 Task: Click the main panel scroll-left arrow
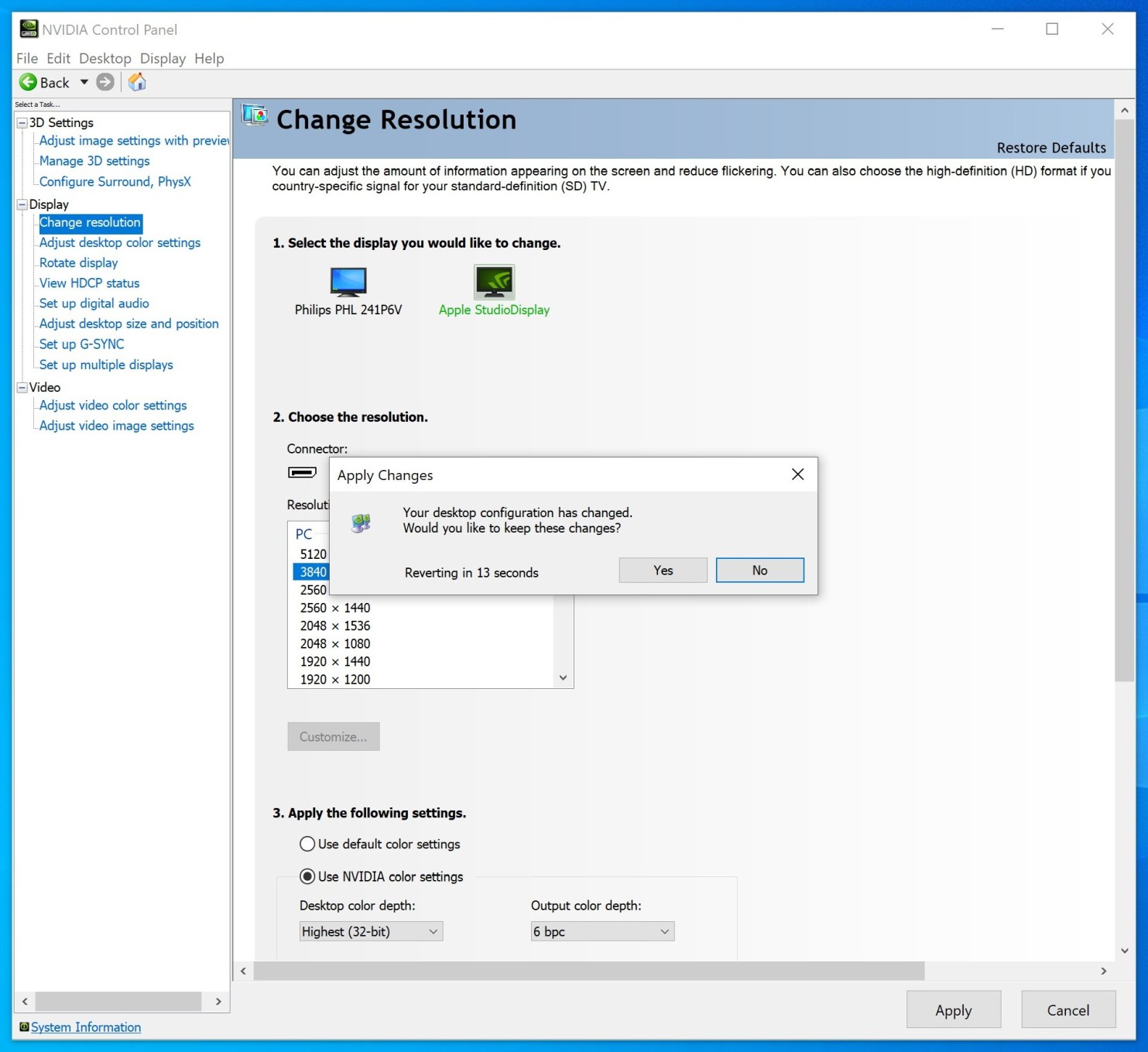pyautogui.click(x=243, y=971)
